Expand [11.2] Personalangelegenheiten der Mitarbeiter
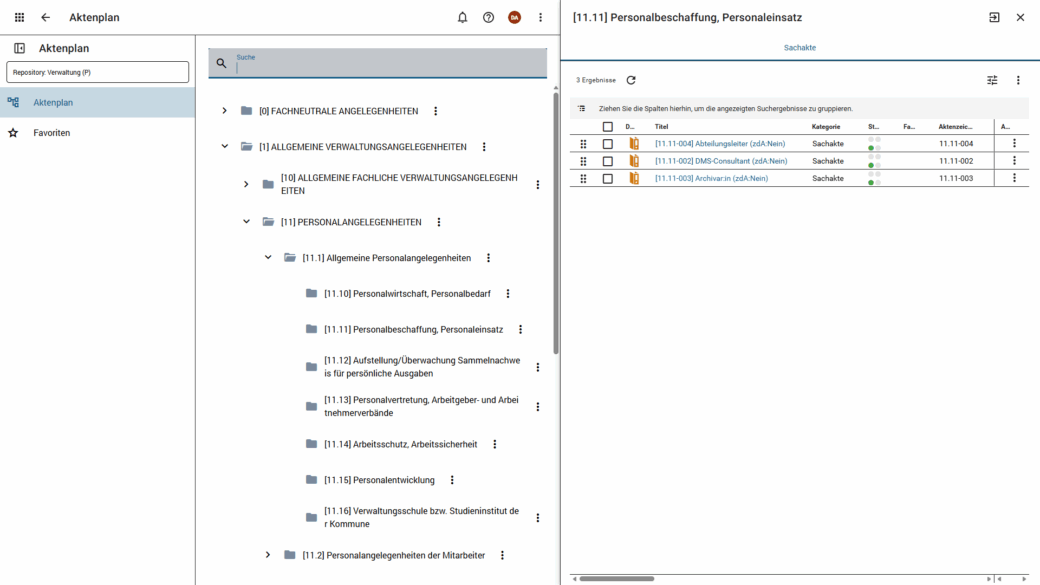The width and height of the screenshot is (1040, 585). 267,555
